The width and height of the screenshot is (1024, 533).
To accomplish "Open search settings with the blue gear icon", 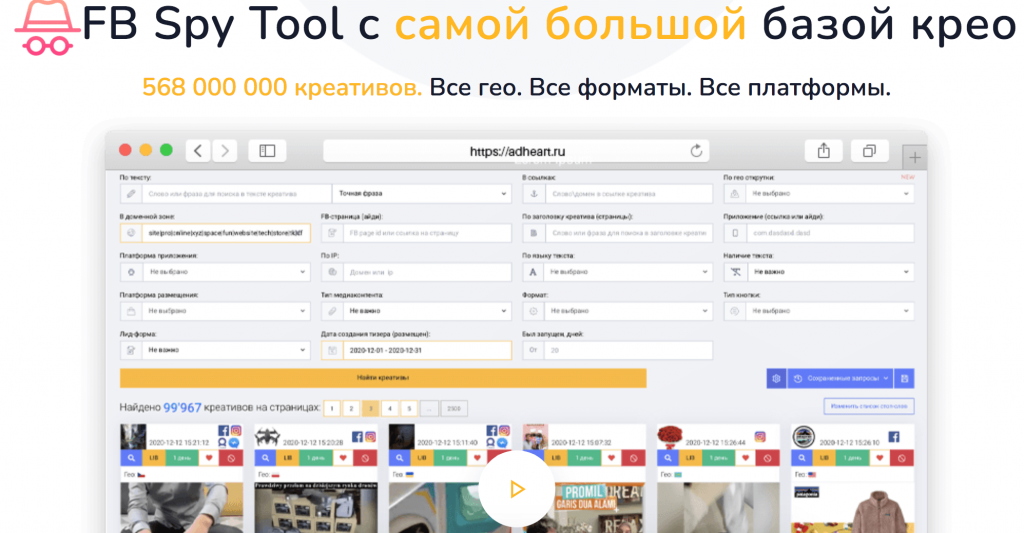I will point(776,378).
